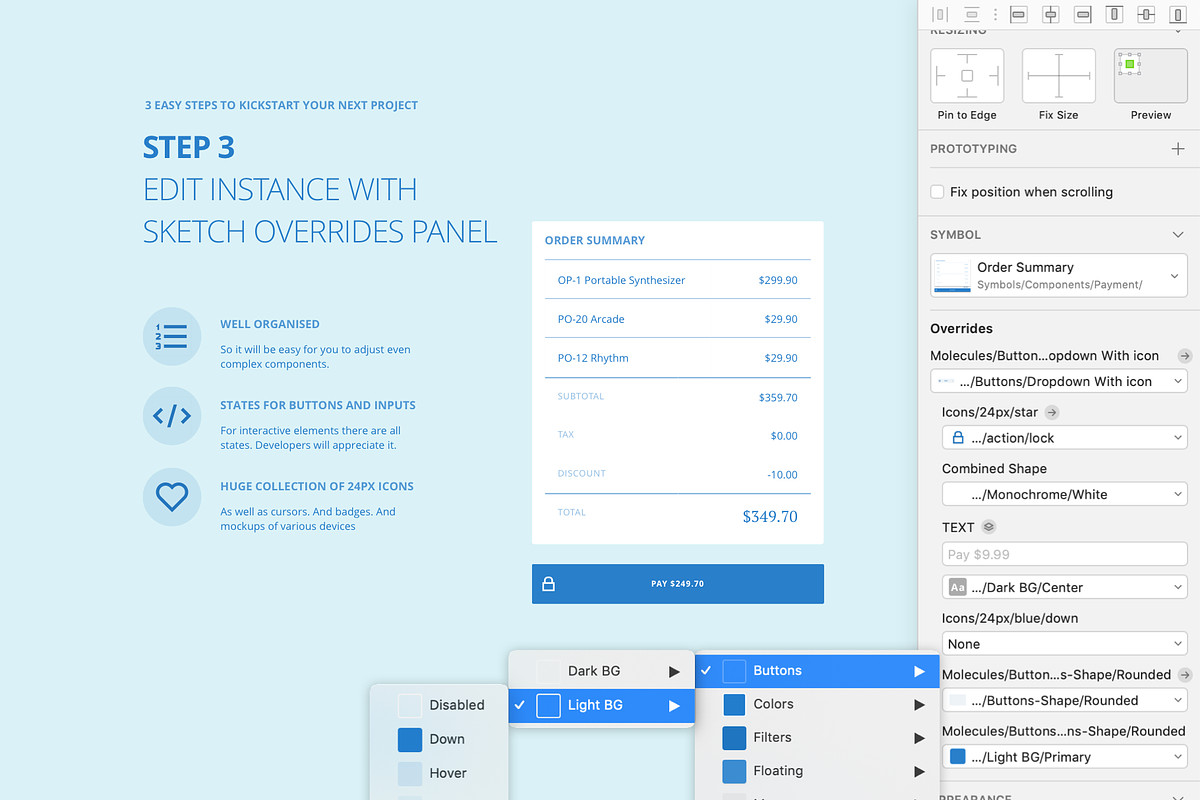The image size is (1200, 800).
Task: Click the distribute horizontally icon
Action: [x=939, y=14]
